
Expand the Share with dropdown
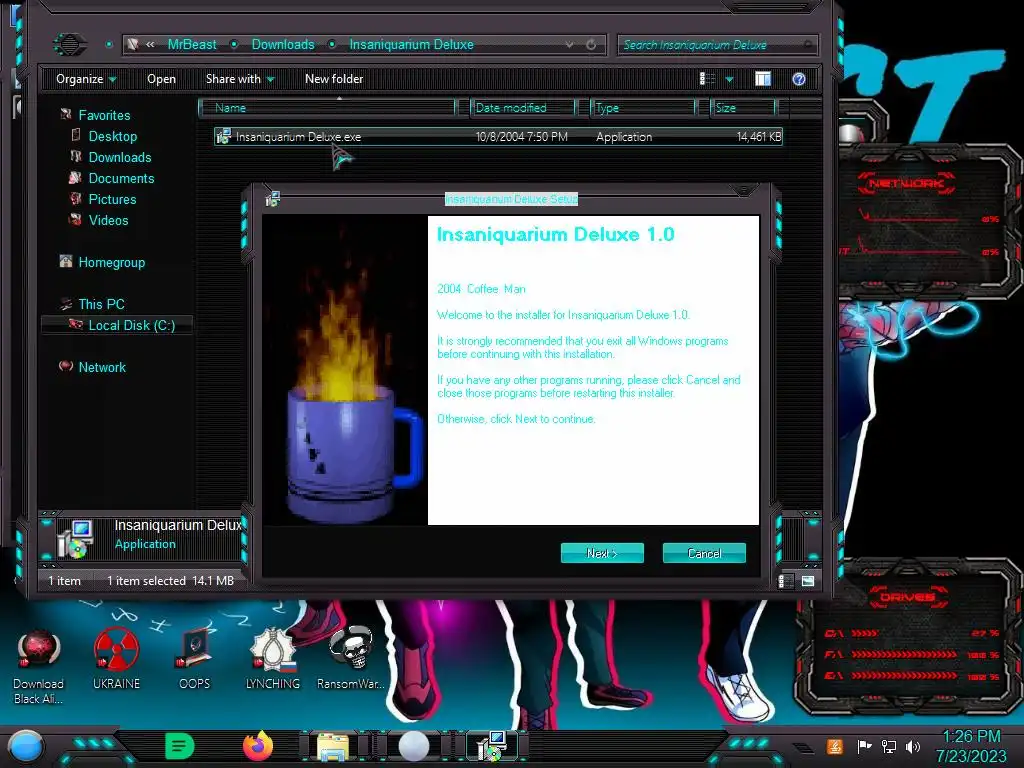pos(240,79)
